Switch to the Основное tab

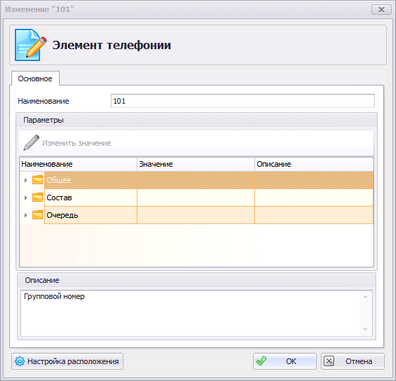(35, 79)
